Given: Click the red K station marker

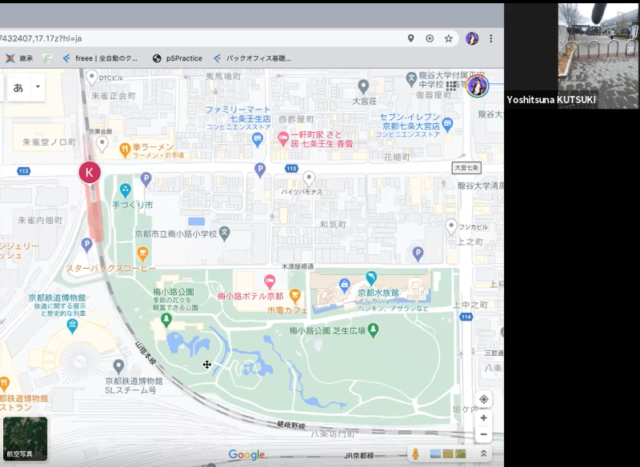Looking at the screenshot, I should (90, 172).
